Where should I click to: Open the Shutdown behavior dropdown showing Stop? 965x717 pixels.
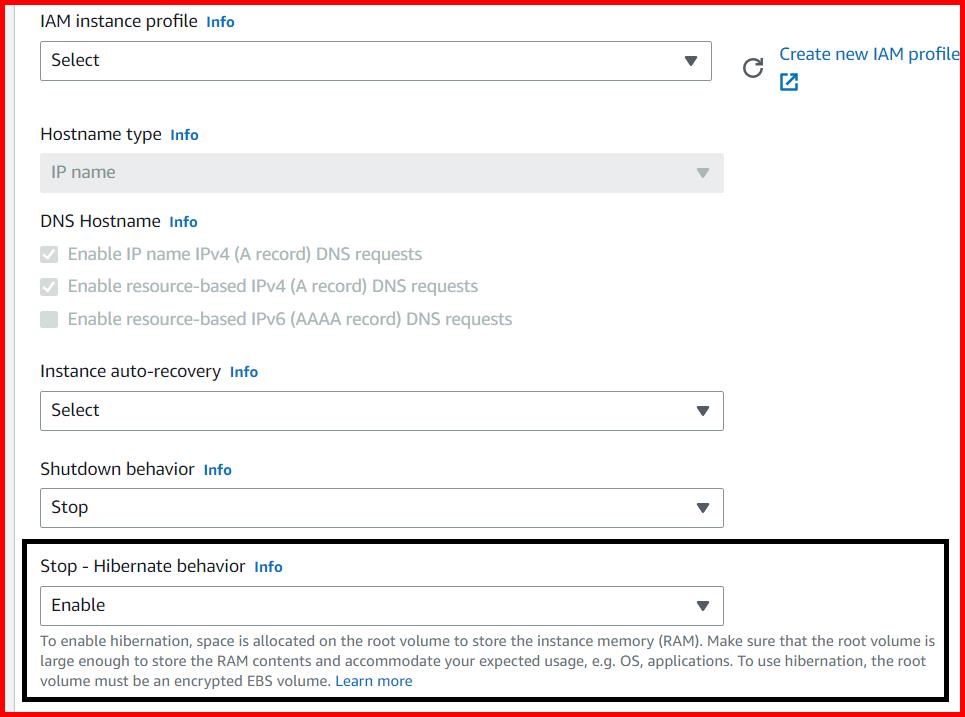click(380, 508)
